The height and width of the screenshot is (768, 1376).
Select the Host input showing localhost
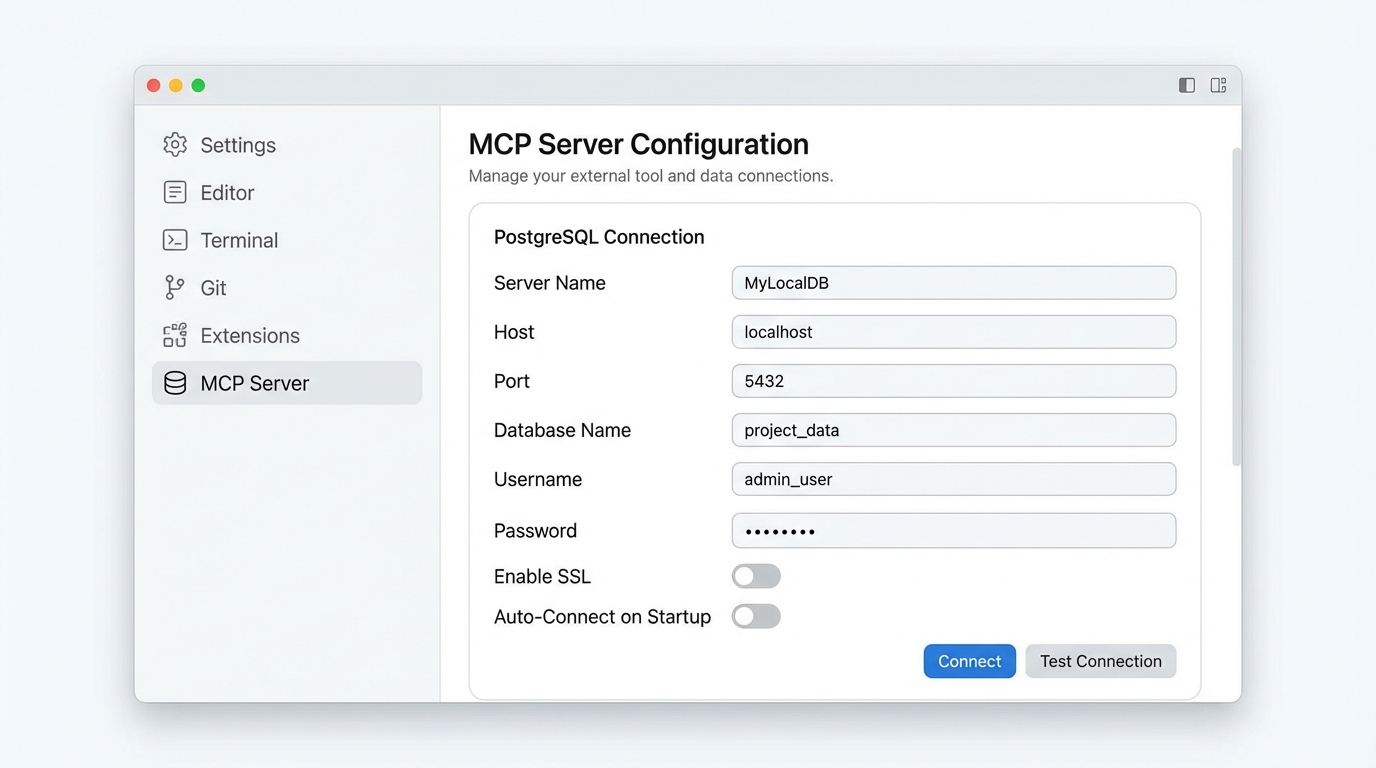[953, 332]
